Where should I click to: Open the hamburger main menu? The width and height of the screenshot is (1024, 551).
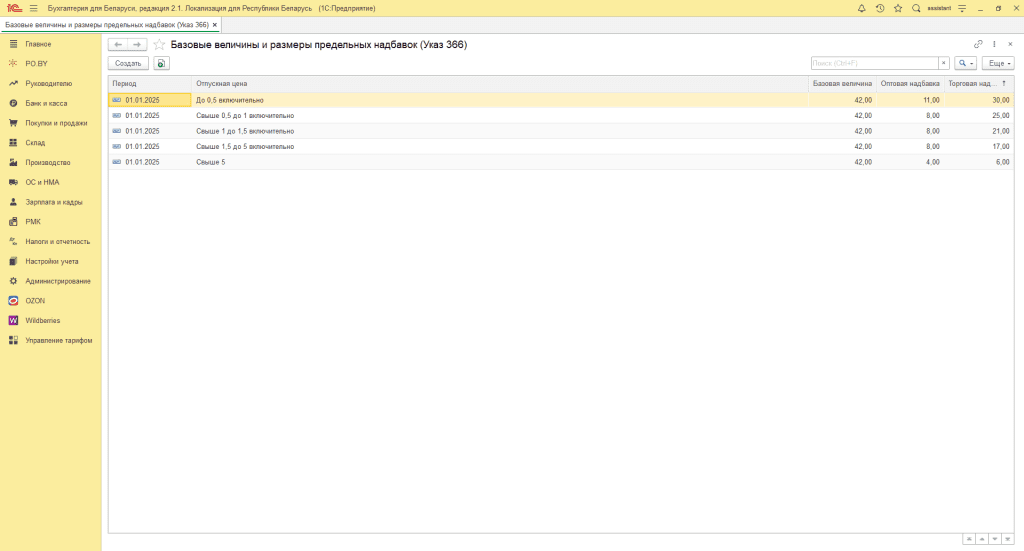(33, 8)
